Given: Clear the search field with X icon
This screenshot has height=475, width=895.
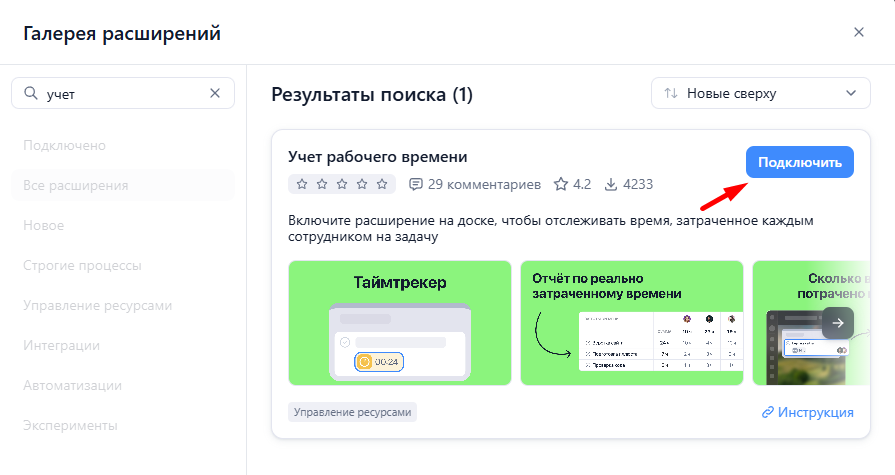Looking at the screenshot, I should tap(215, 93).
